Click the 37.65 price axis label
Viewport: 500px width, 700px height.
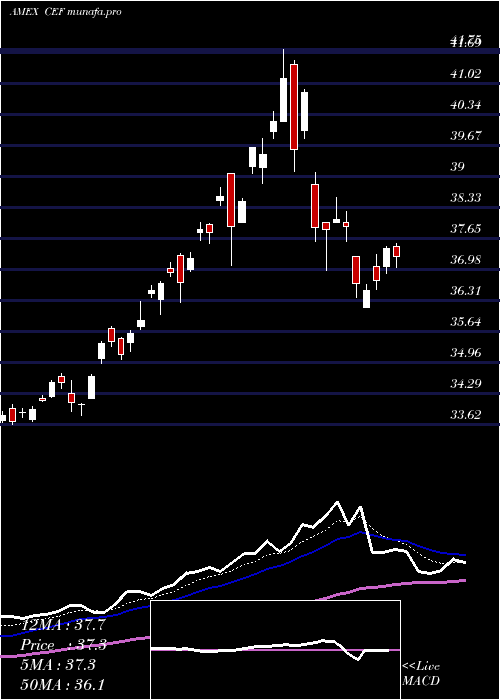coord(466,229)
